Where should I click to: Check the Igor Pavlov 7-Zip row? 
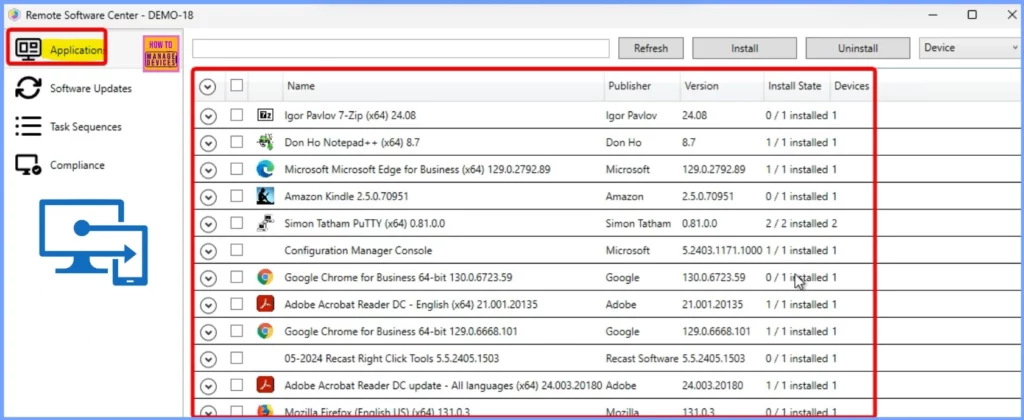[x=236, y=115]
